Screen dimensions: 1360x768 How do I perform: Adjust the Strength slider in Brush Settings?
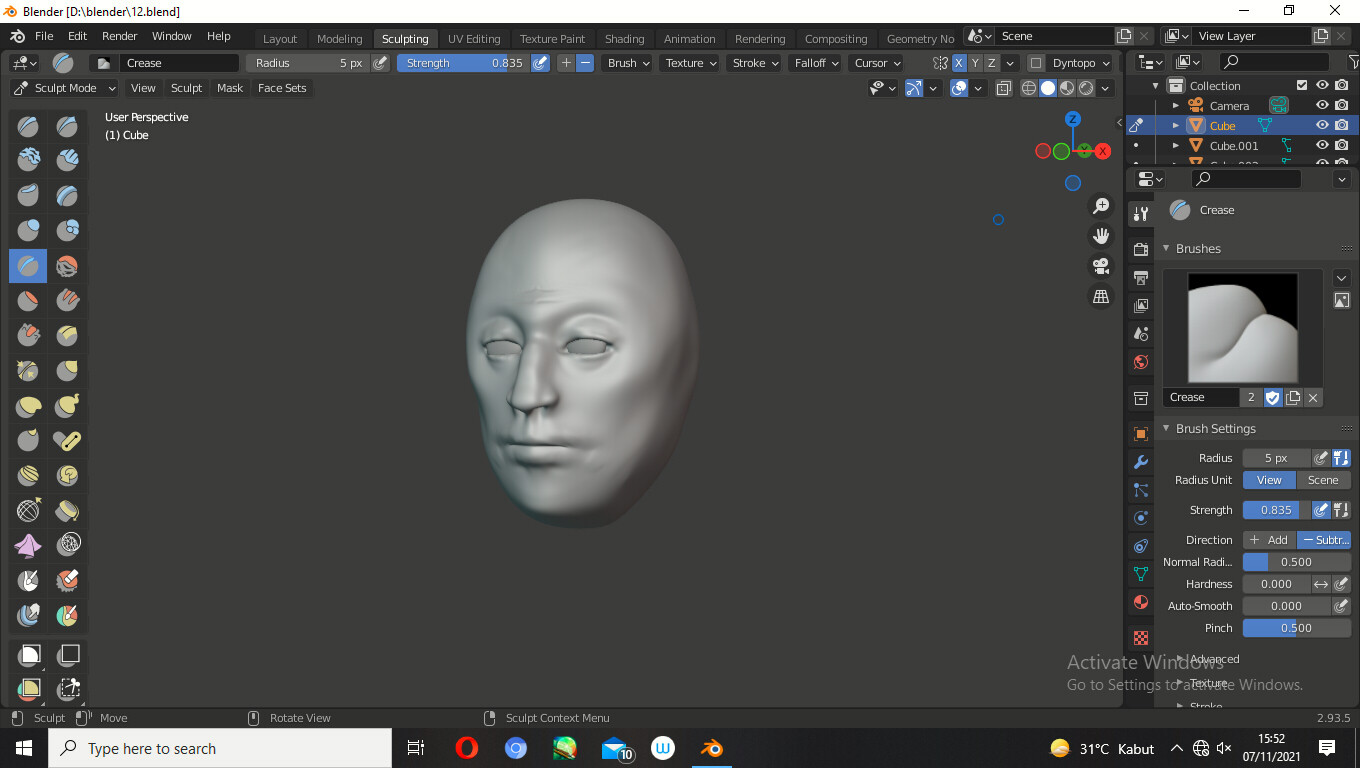pyautogui.click(x=1273, y=509)
